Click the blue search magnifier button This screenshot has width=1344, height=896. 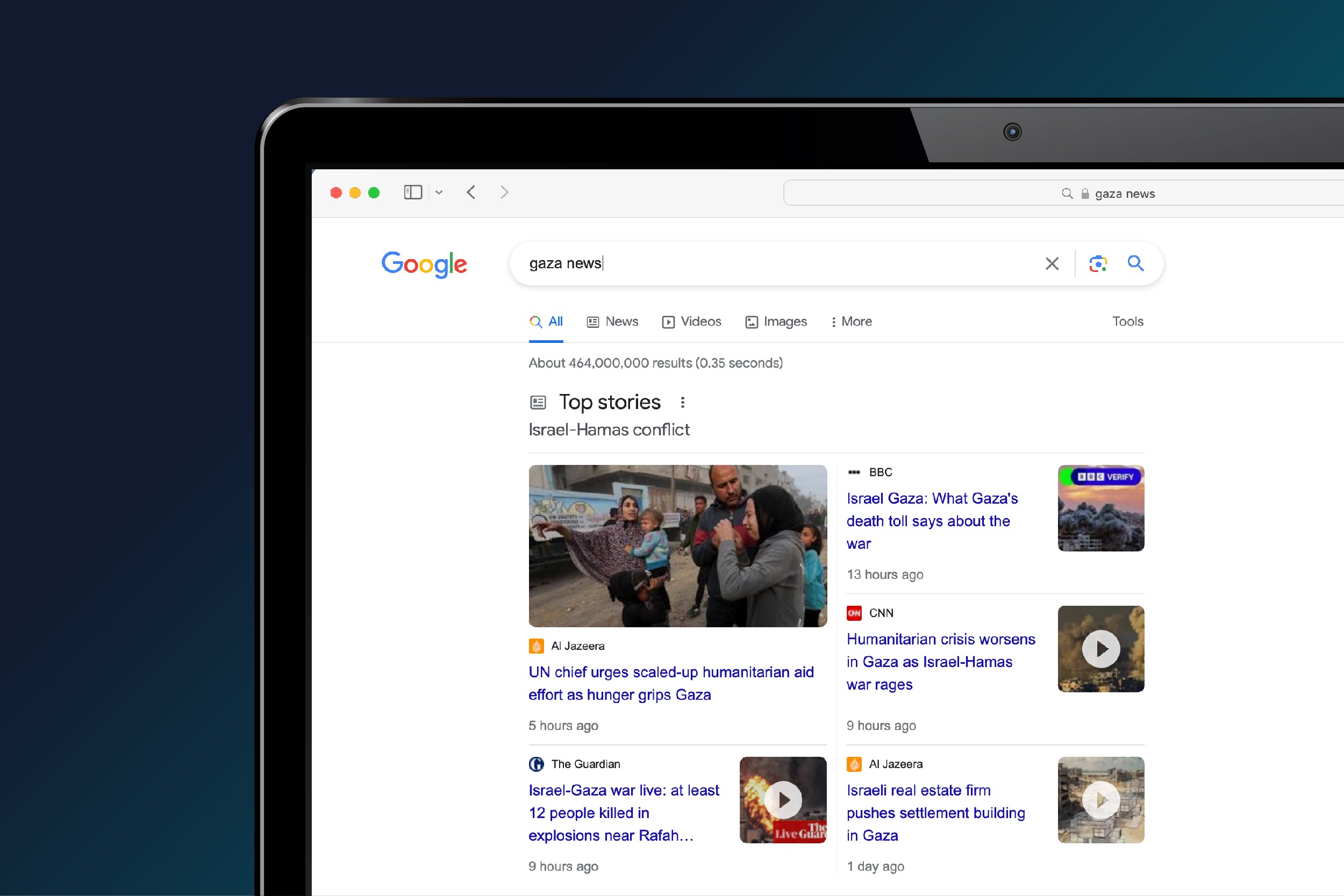coord(1135,263)
